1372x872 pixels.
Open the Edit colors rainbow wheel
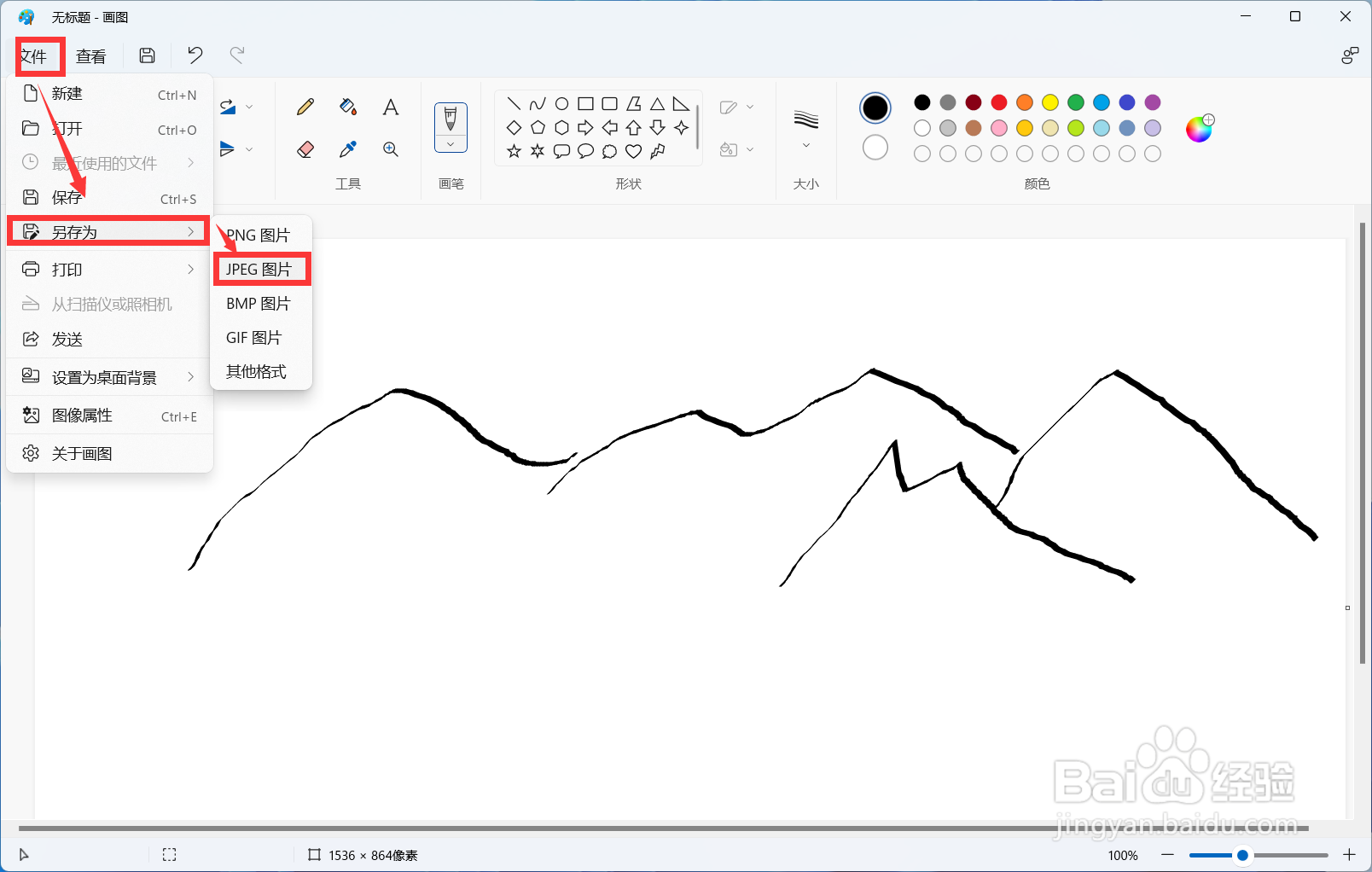pyautogui.click(x=1199, y=129)
